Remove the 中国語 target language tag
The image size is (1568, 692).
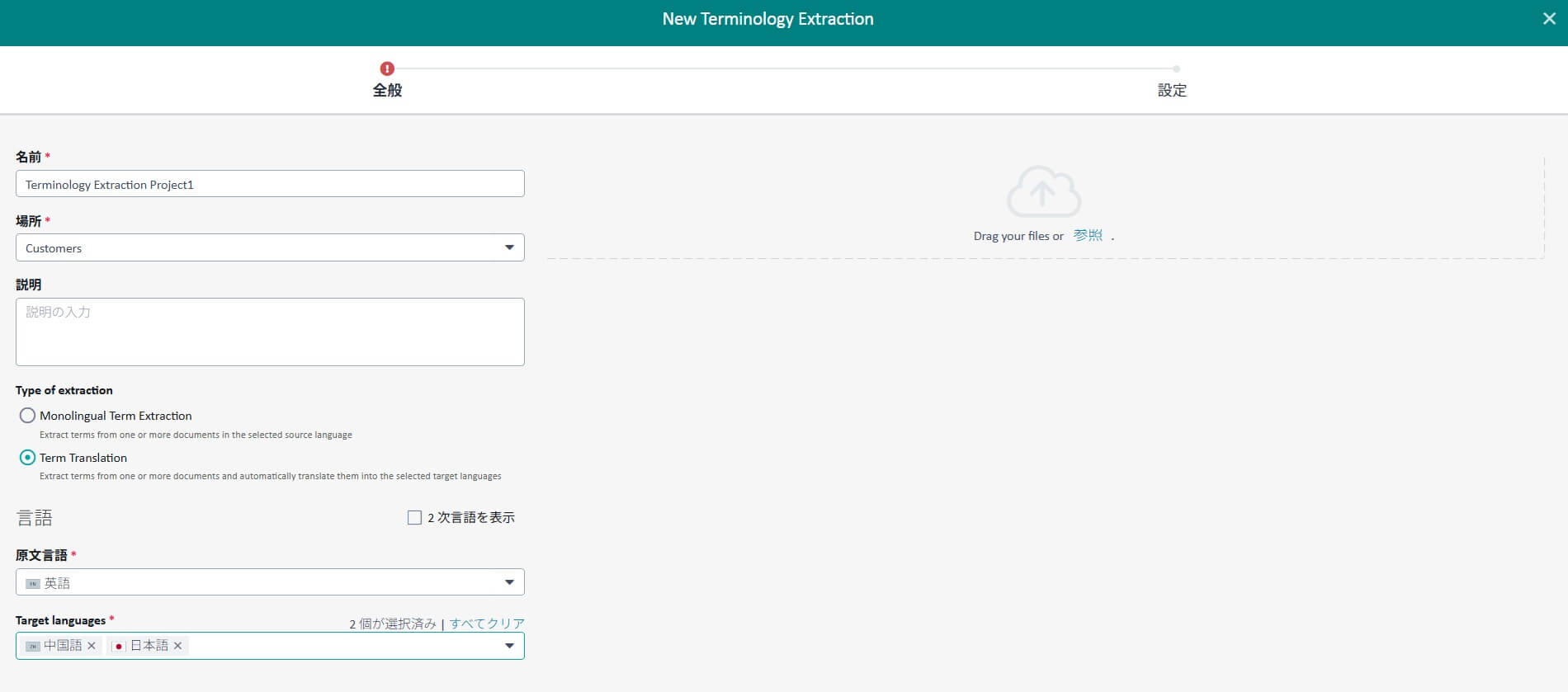coord(92,646)
